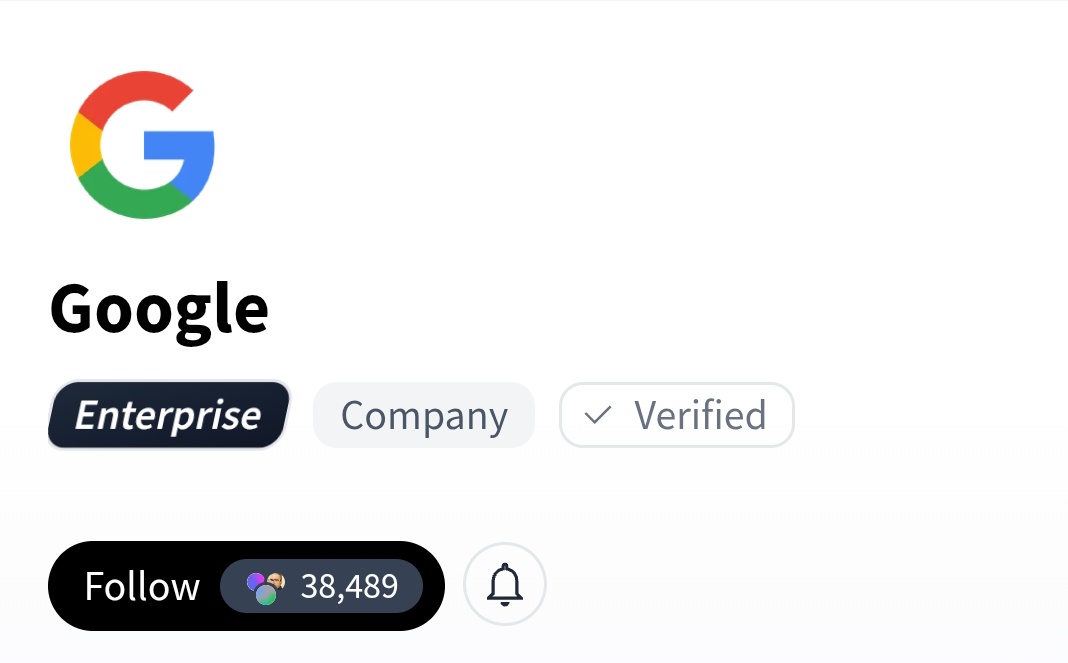Click the Verified badge text
This screenshot has width=1068, height=663.
point(700,415)
